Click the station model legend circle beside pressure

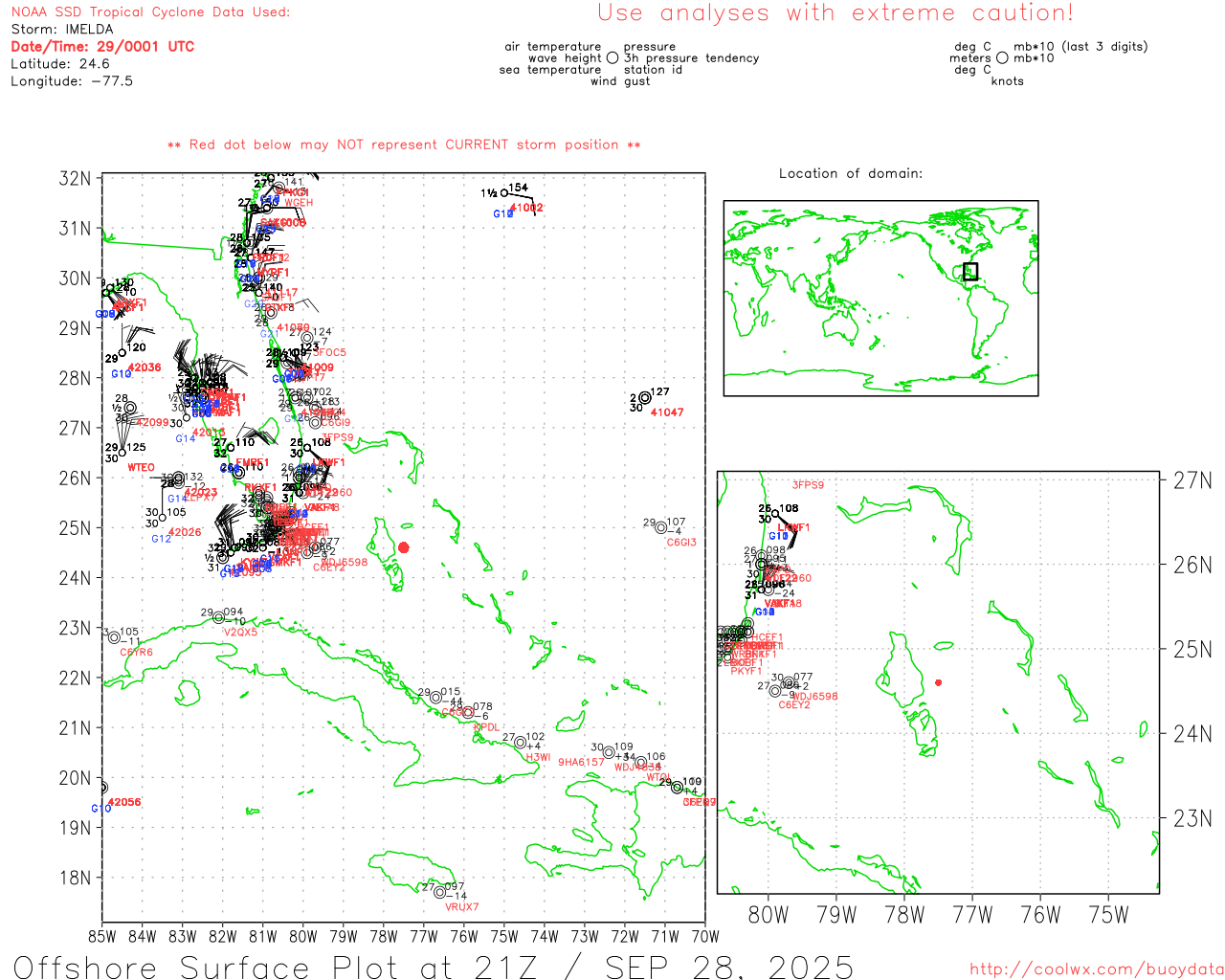click(x=612, y=58)
